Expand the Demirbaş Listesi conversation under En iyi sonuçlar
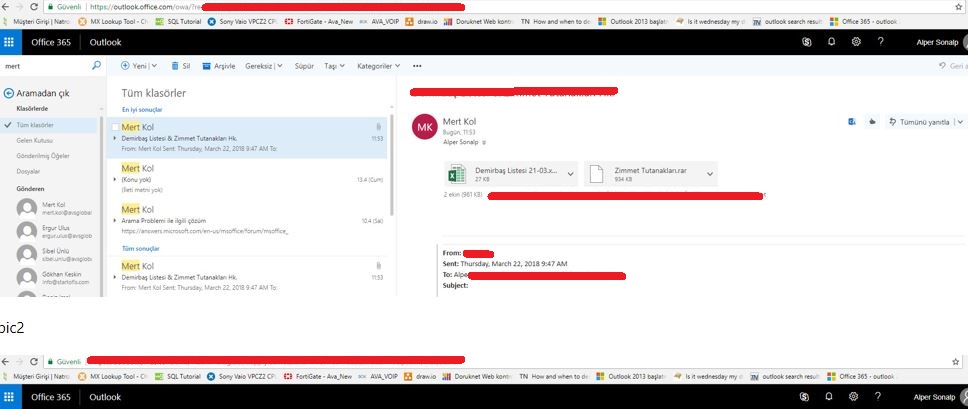This screenshot has height=409, width=968. coord(115,139)
